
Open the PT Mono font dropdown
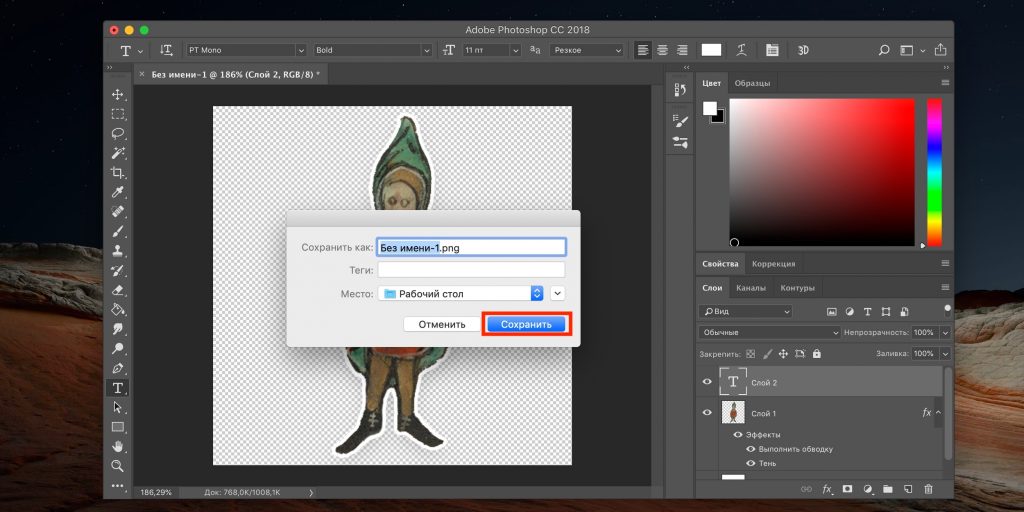[x=245, y=50]
